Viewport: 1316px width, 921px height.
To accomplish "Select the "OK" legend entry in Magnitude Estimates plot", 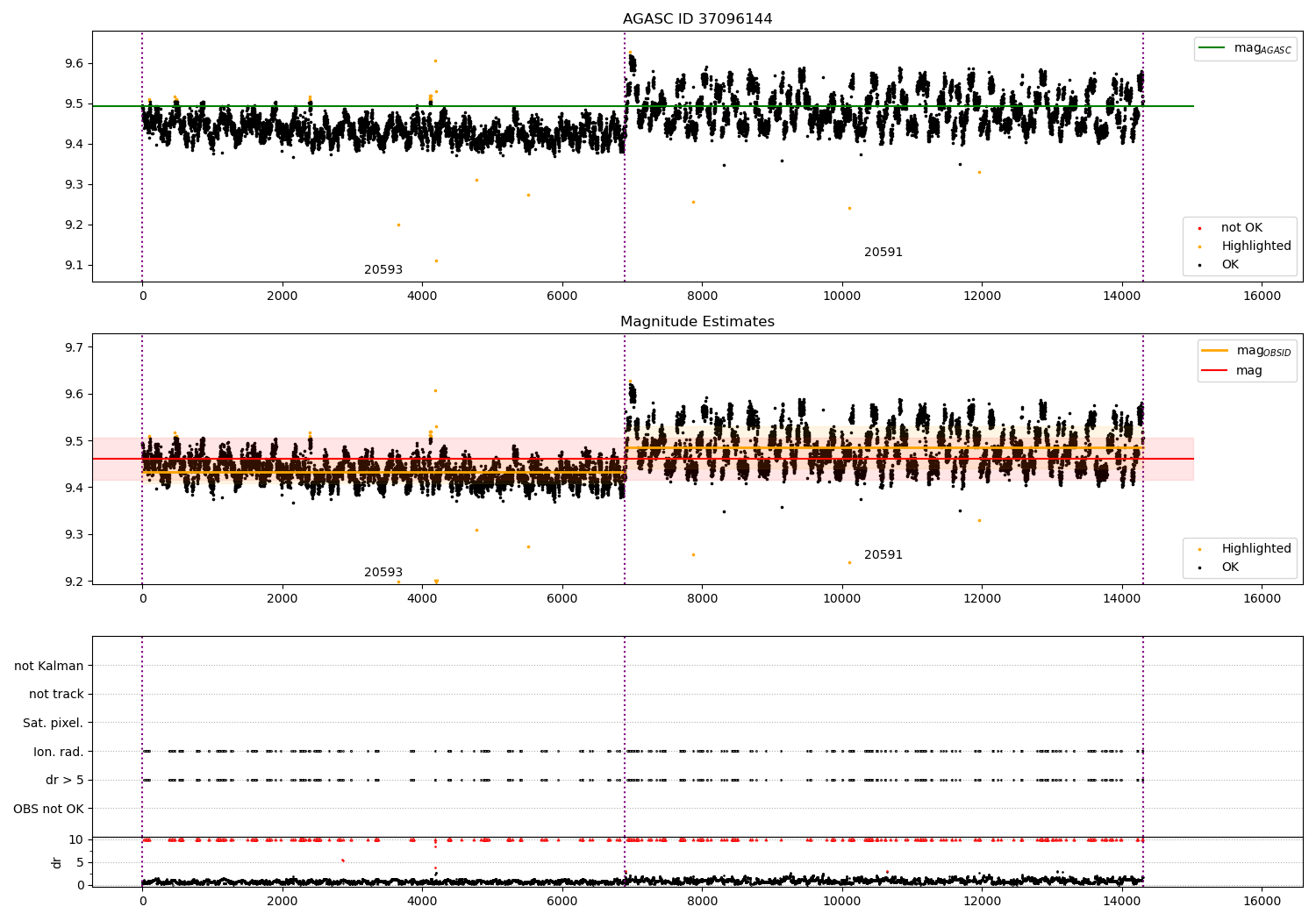I will pos(1230,568).
